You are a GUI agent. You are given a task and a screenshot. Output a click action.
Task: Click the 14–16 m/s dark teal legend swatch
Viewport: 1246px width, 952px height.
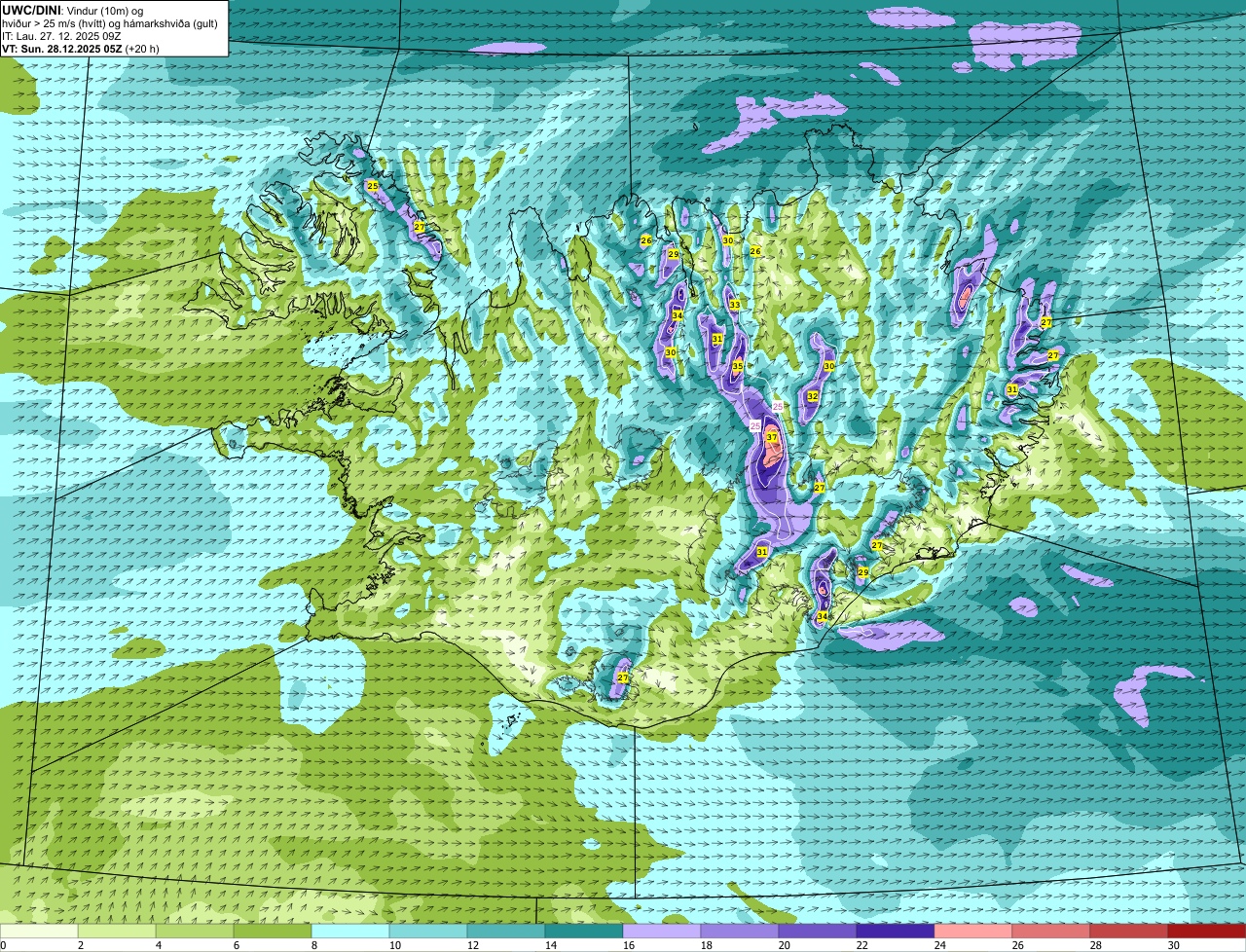(584, 931)
